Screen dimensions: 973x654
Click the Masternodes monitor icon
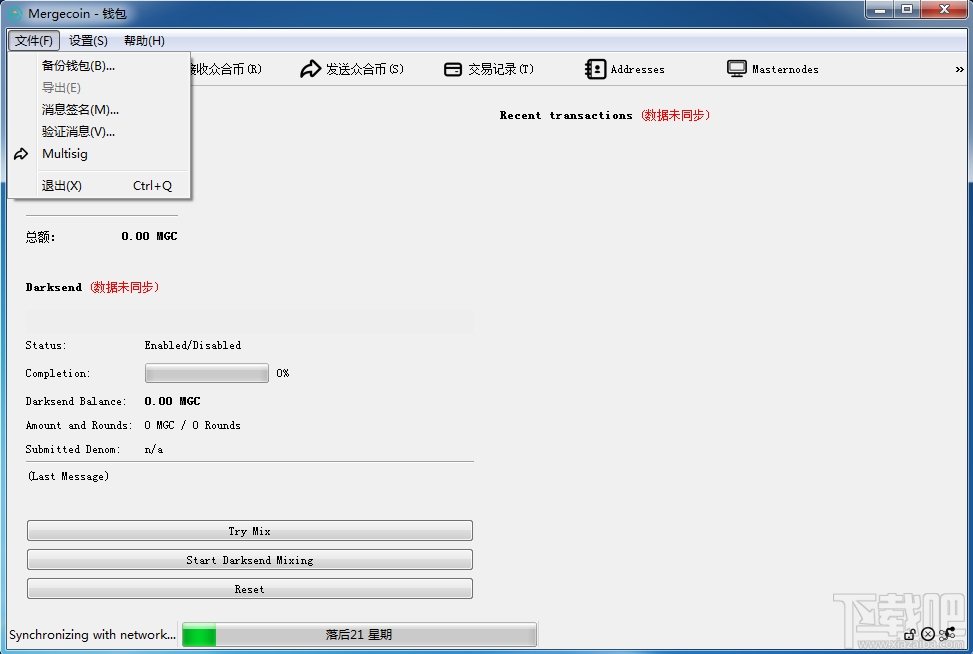[x=737, y=69]
